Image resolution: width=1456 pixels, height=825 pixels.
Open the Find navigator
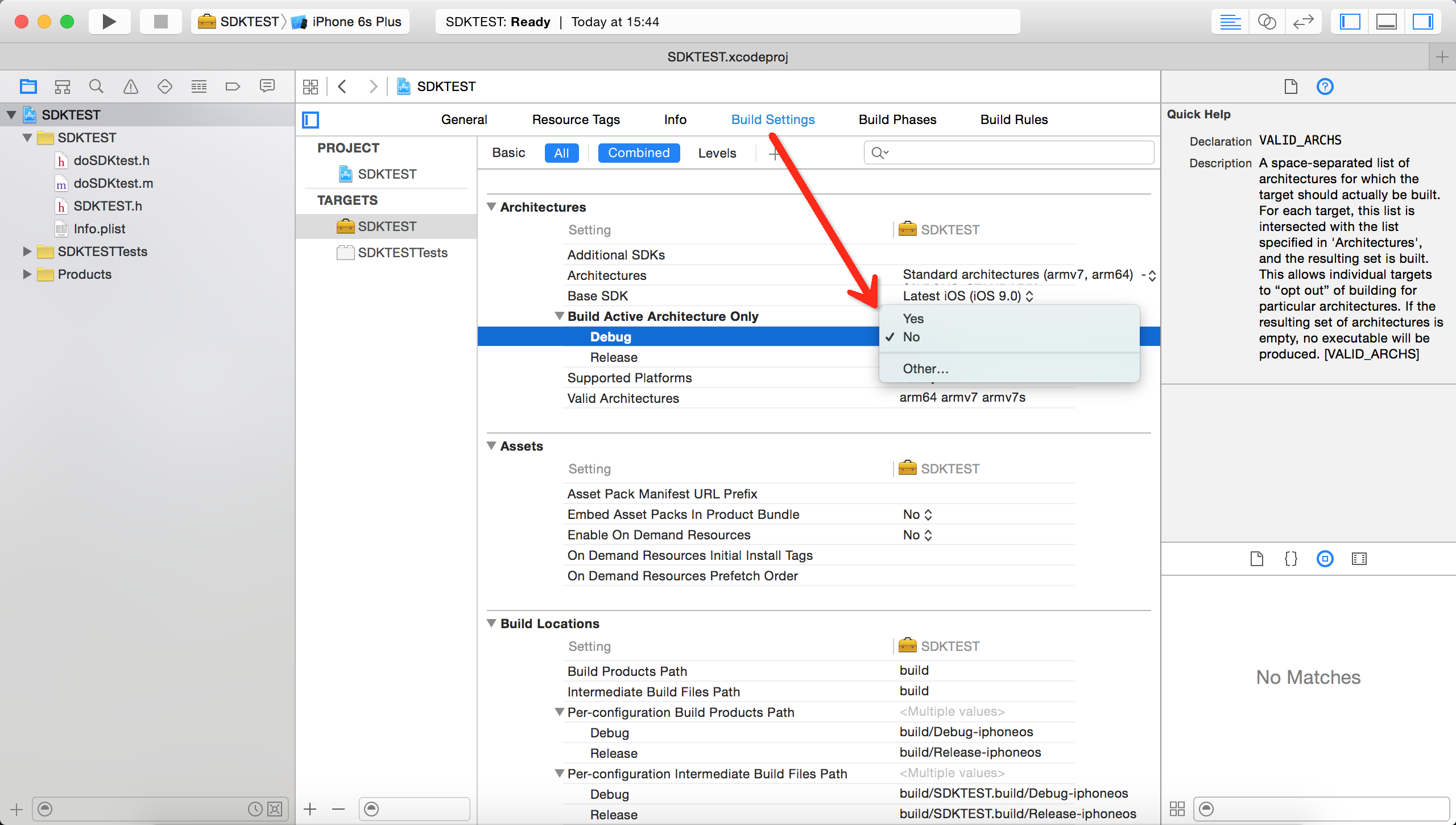click(x=97, y=86)
